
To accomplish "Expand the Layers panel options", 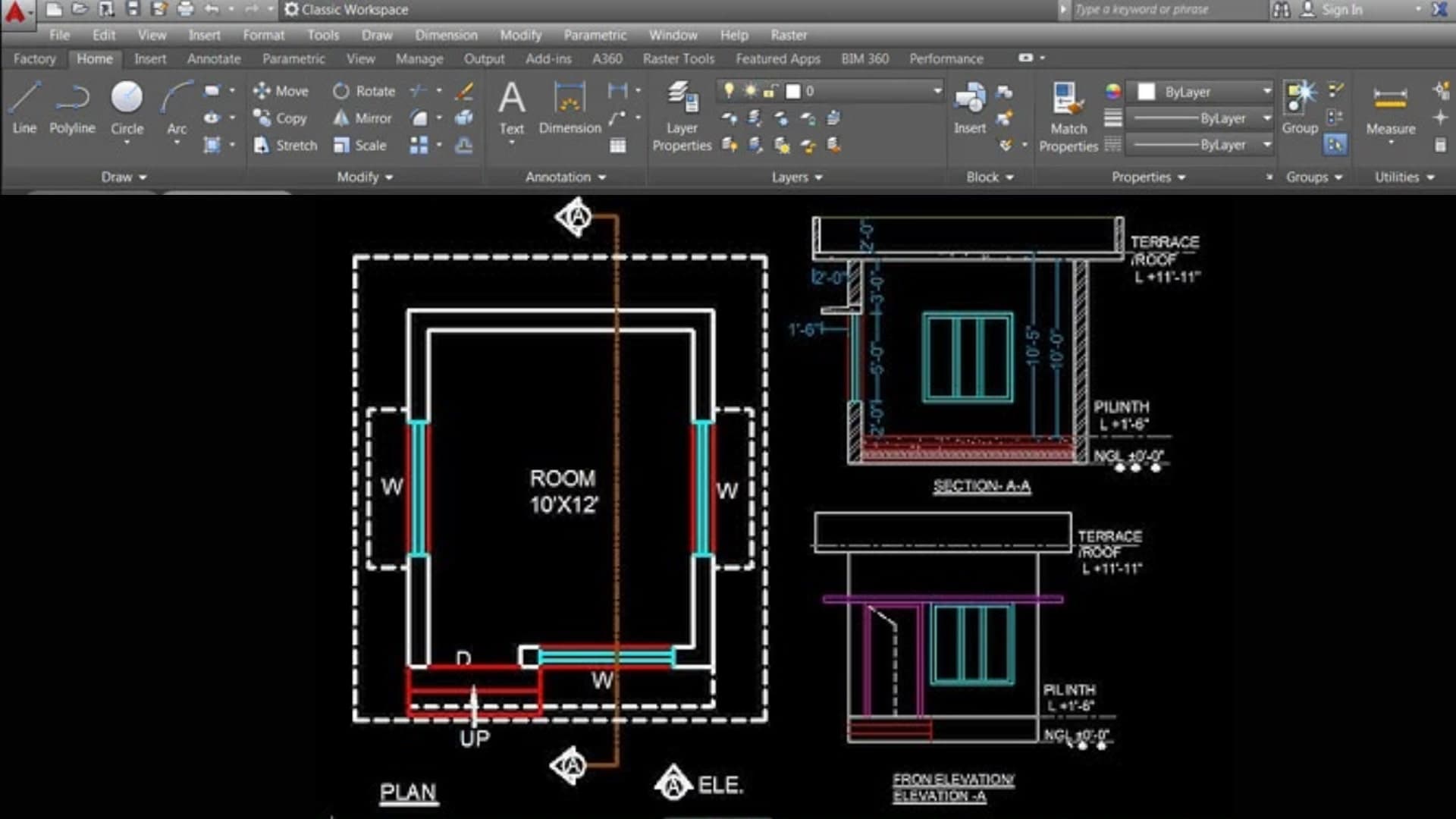I will coord(795,177).
